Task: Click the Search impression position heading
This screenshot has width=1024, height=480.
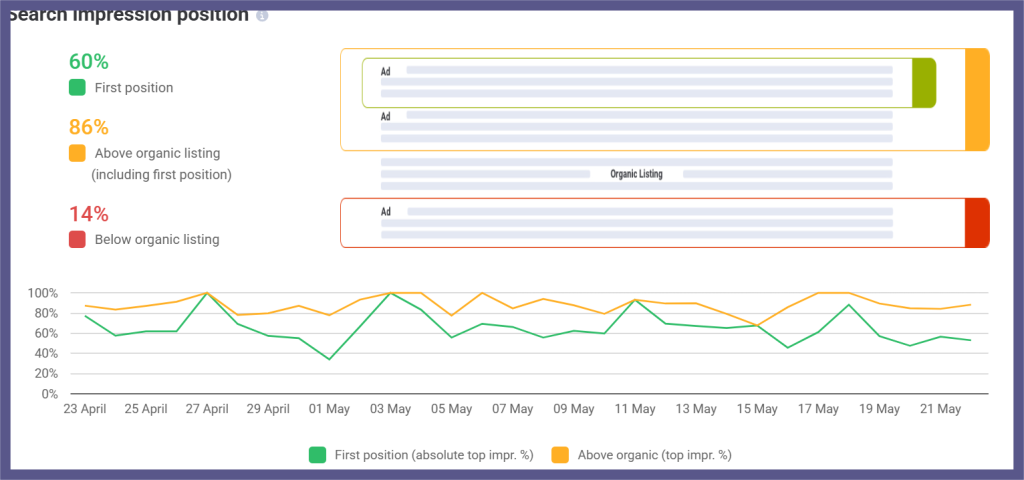Action: [x=128, y=15]
